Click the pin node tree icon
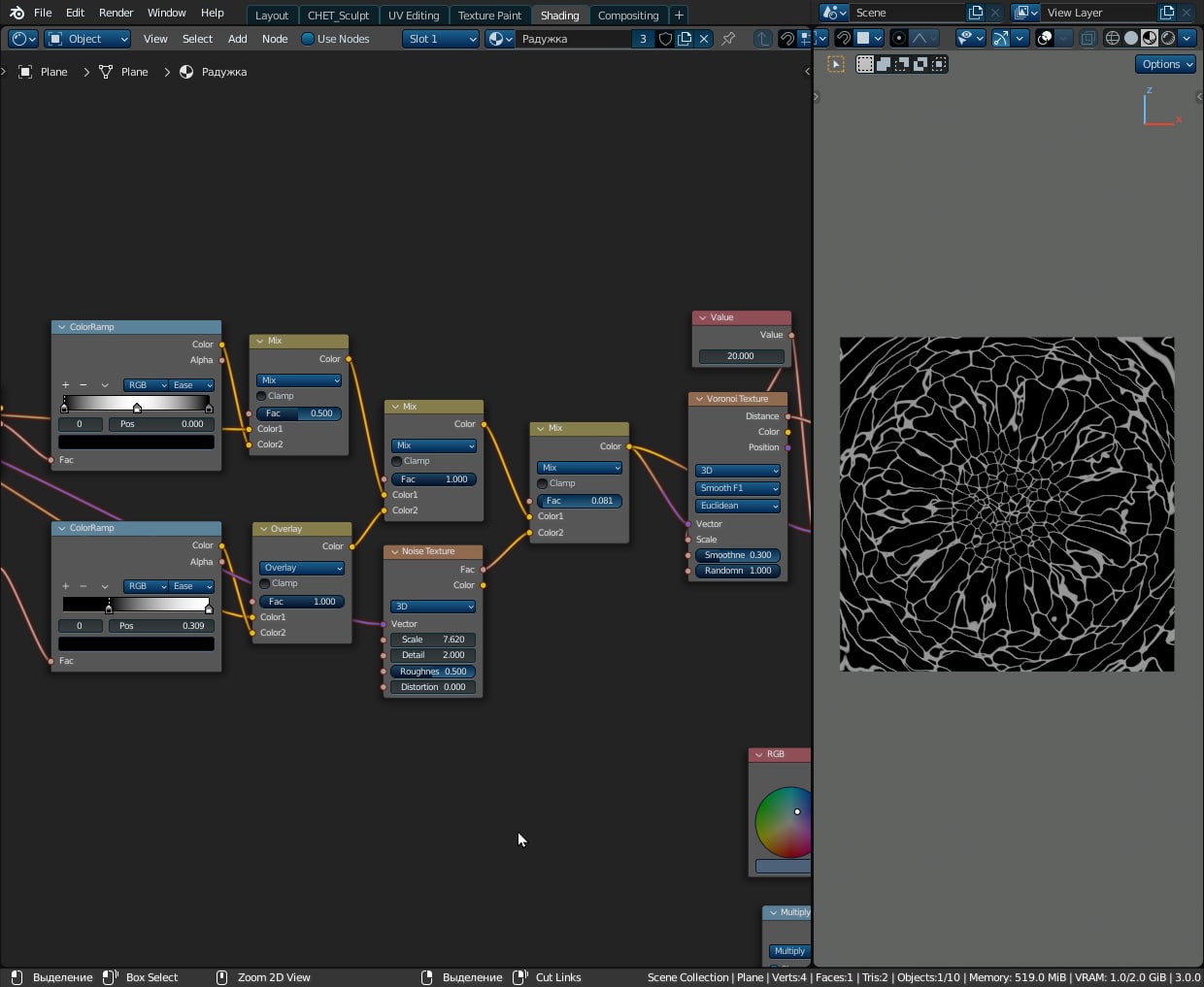 pos(728,39)
